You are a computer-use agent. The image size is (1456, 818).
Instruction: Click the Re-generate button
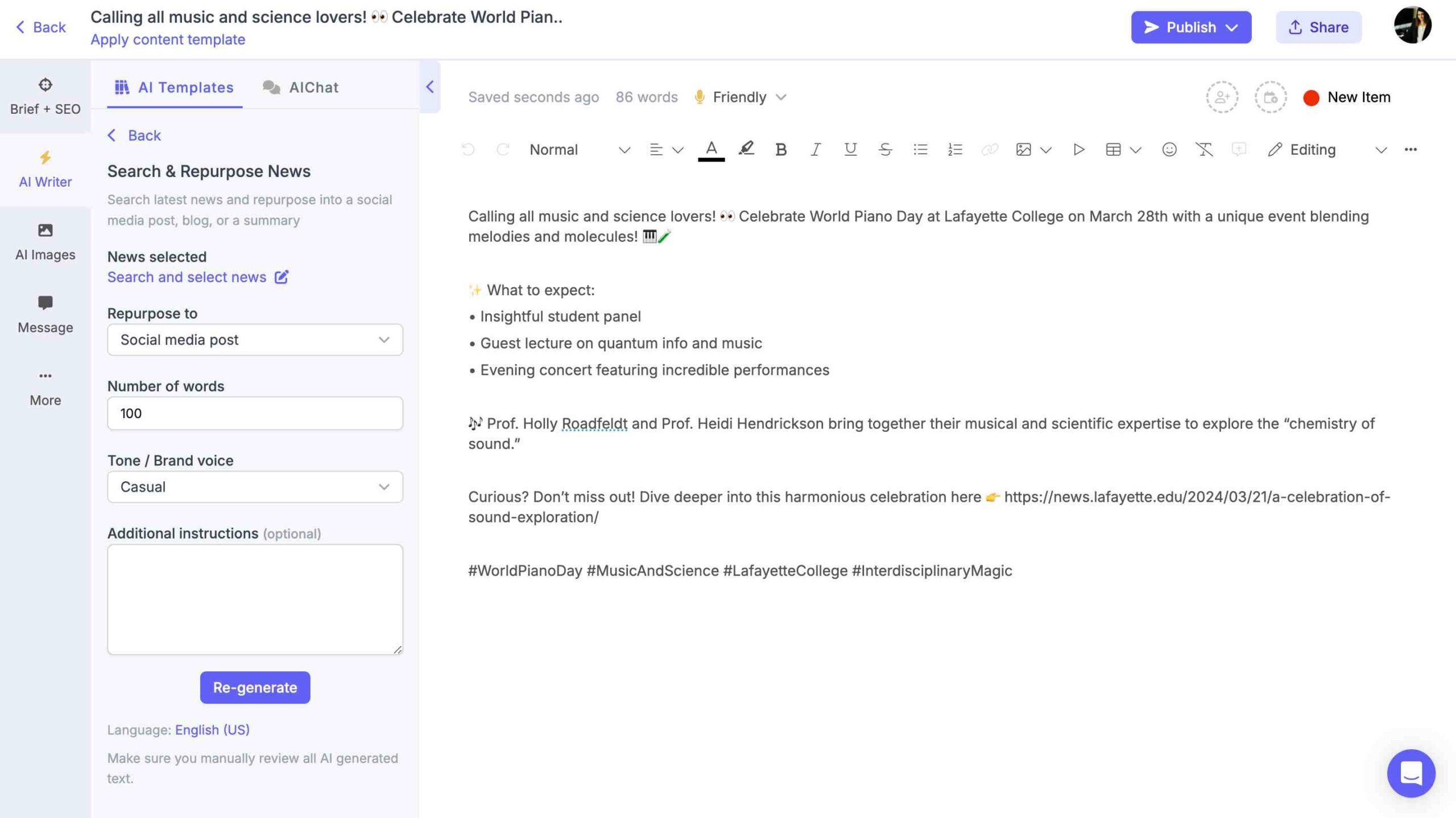254,687
